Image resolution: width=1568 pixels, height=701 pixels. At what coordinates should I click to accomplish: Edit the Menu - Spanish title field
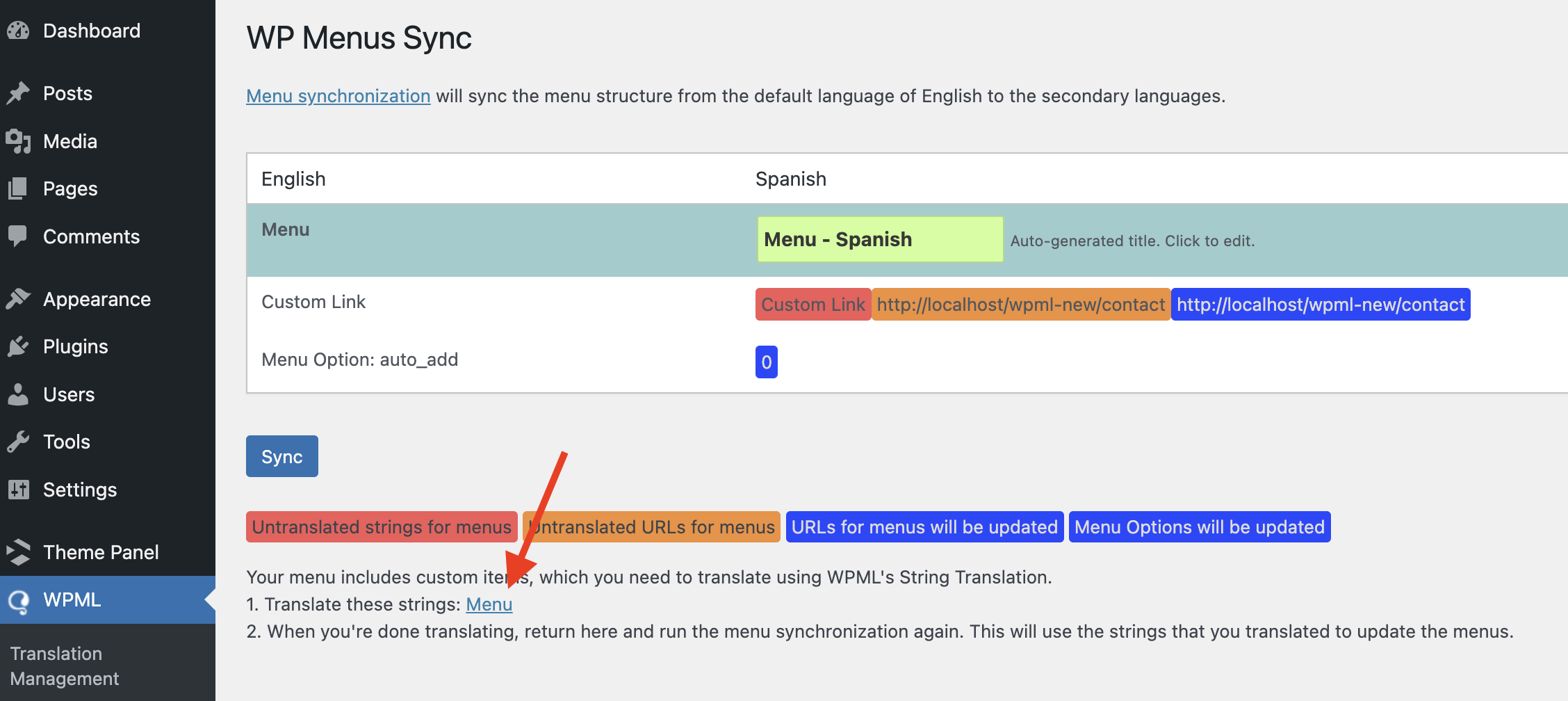(x=879, y=239)
